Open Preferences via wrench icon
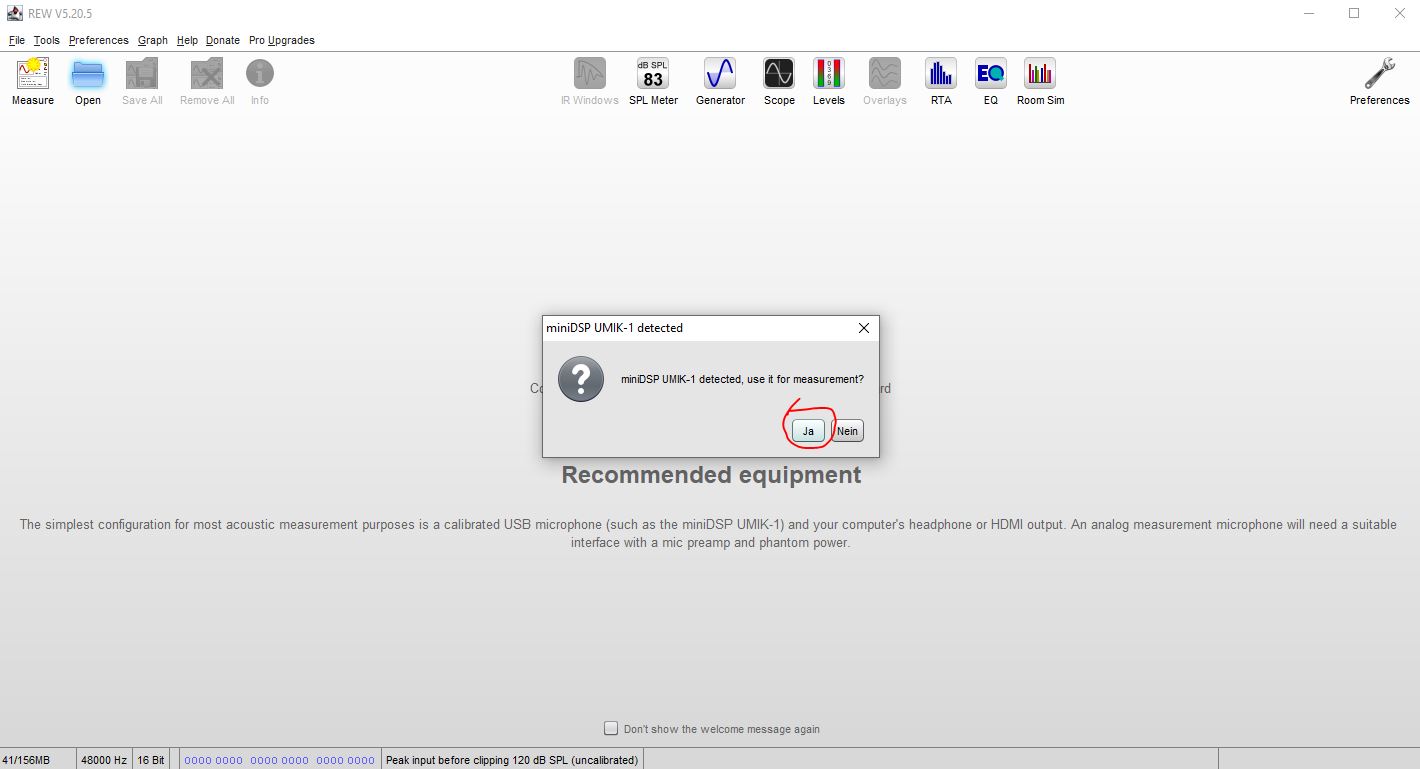The height and width of the screenshot is (769, 1420). (1380, 82)
